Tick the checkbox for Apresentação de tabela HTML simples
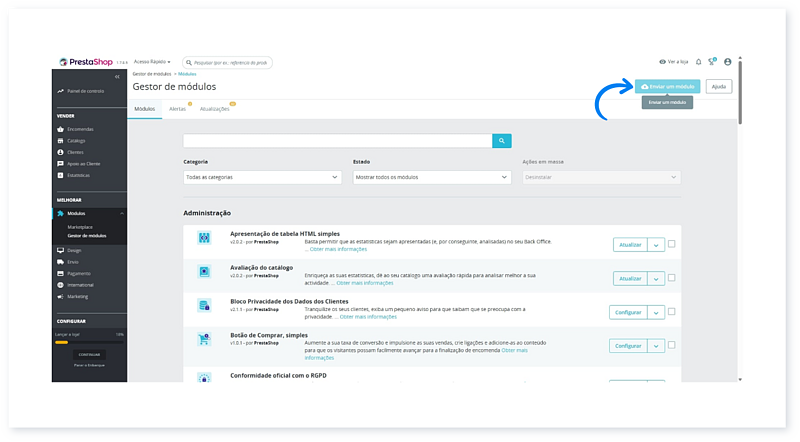This screenshot has height=442, width=800. [672, 244]
